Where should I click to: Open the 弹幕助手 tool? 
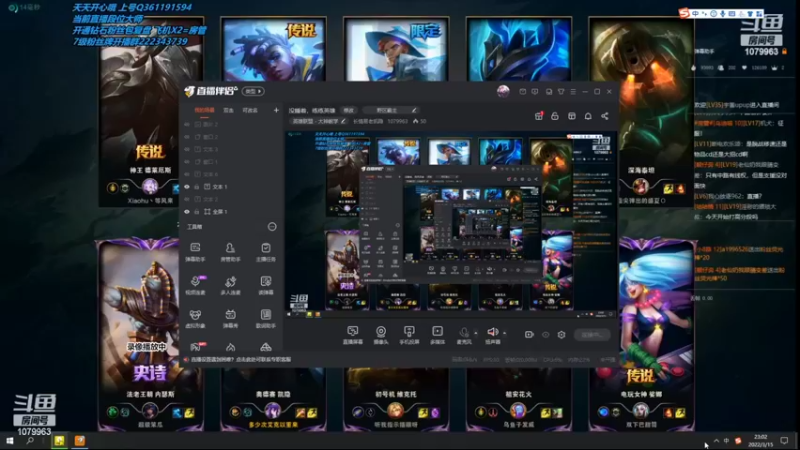(195, 252)
